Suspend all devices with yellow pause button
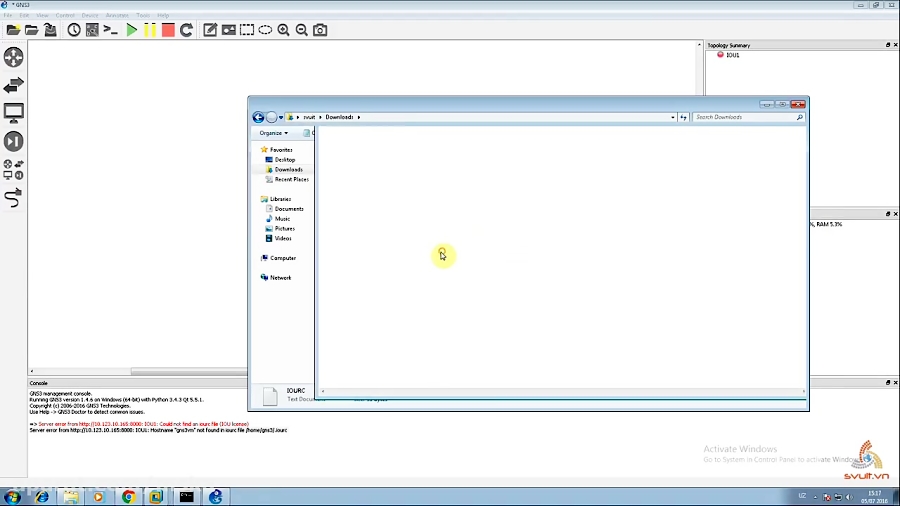 pos(150,30)
